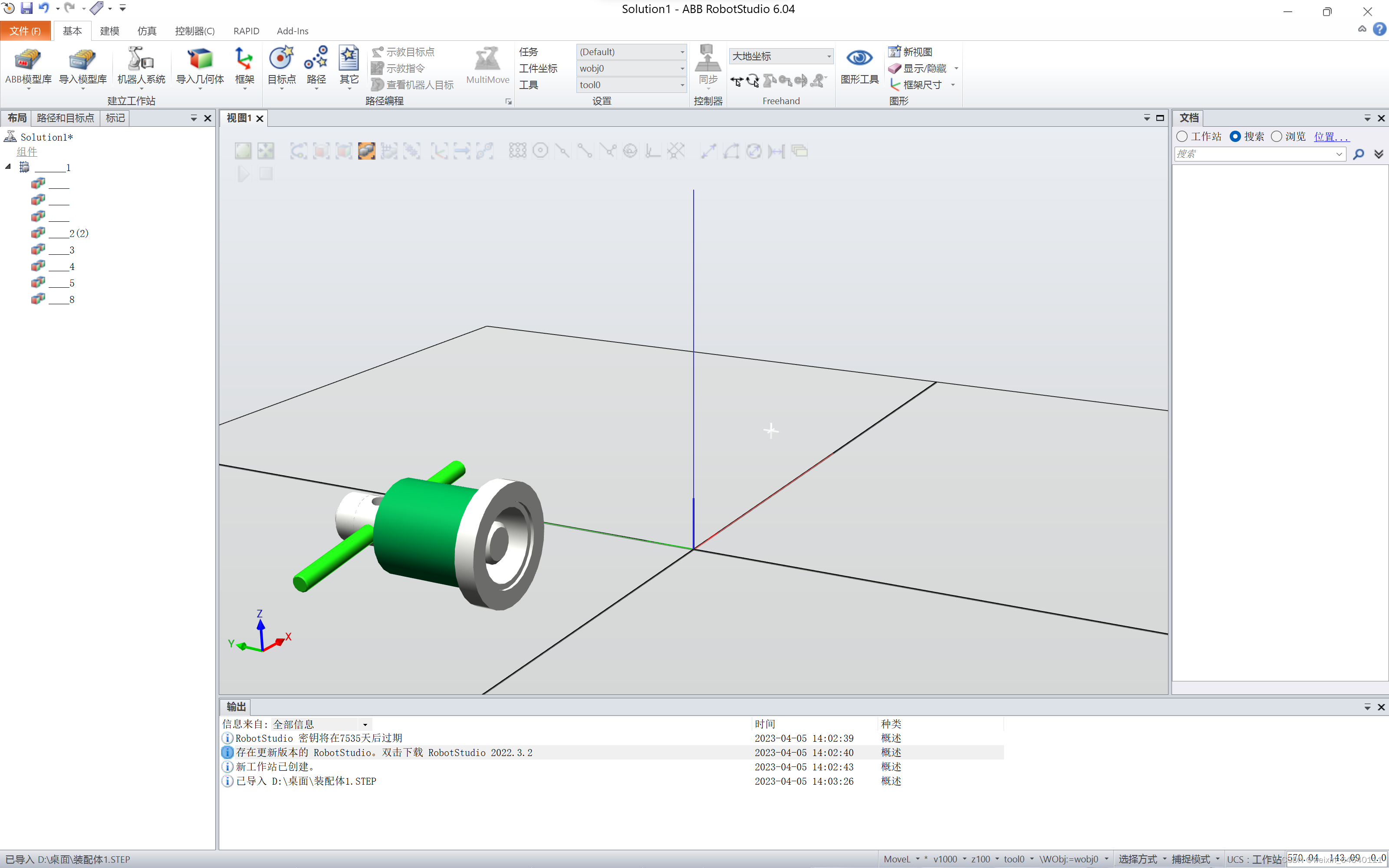Open the 路径和目标点 panel tab
The image size is (1389, 868).
pos(65,118)
